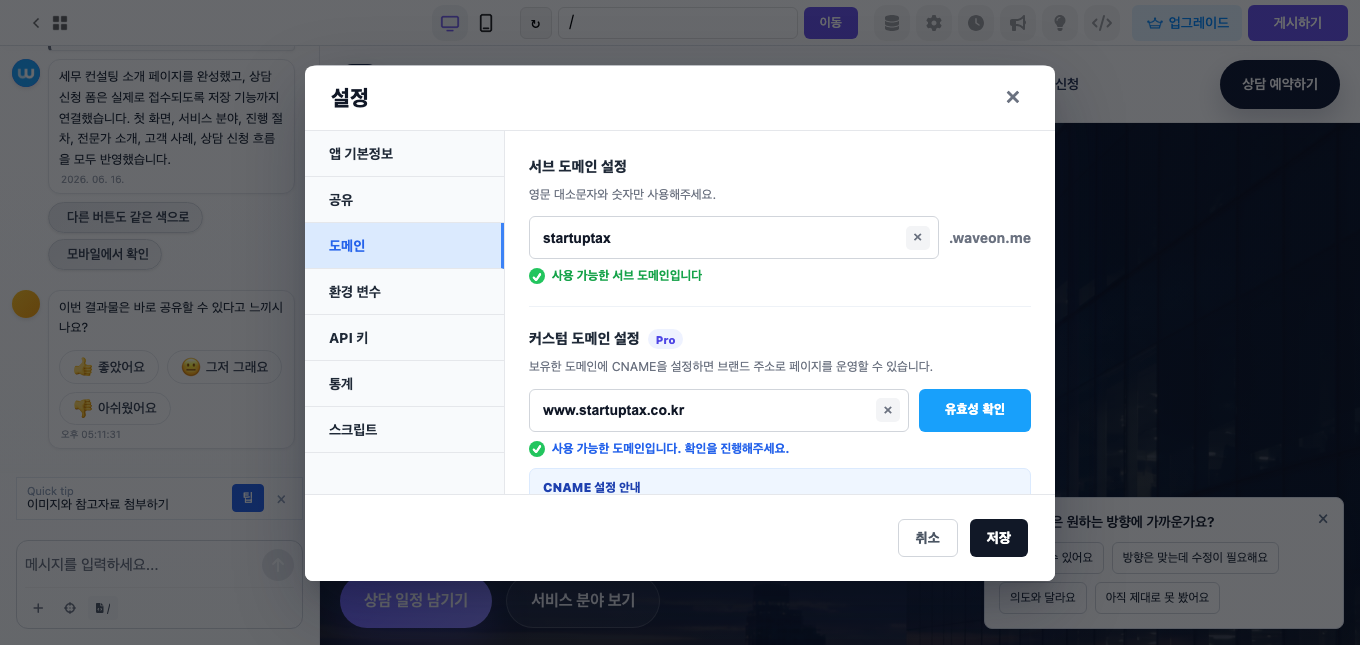Screen dimensions: 1360x645
Task: Close the feedback popup in the preview
Action: pos(1323,518)
